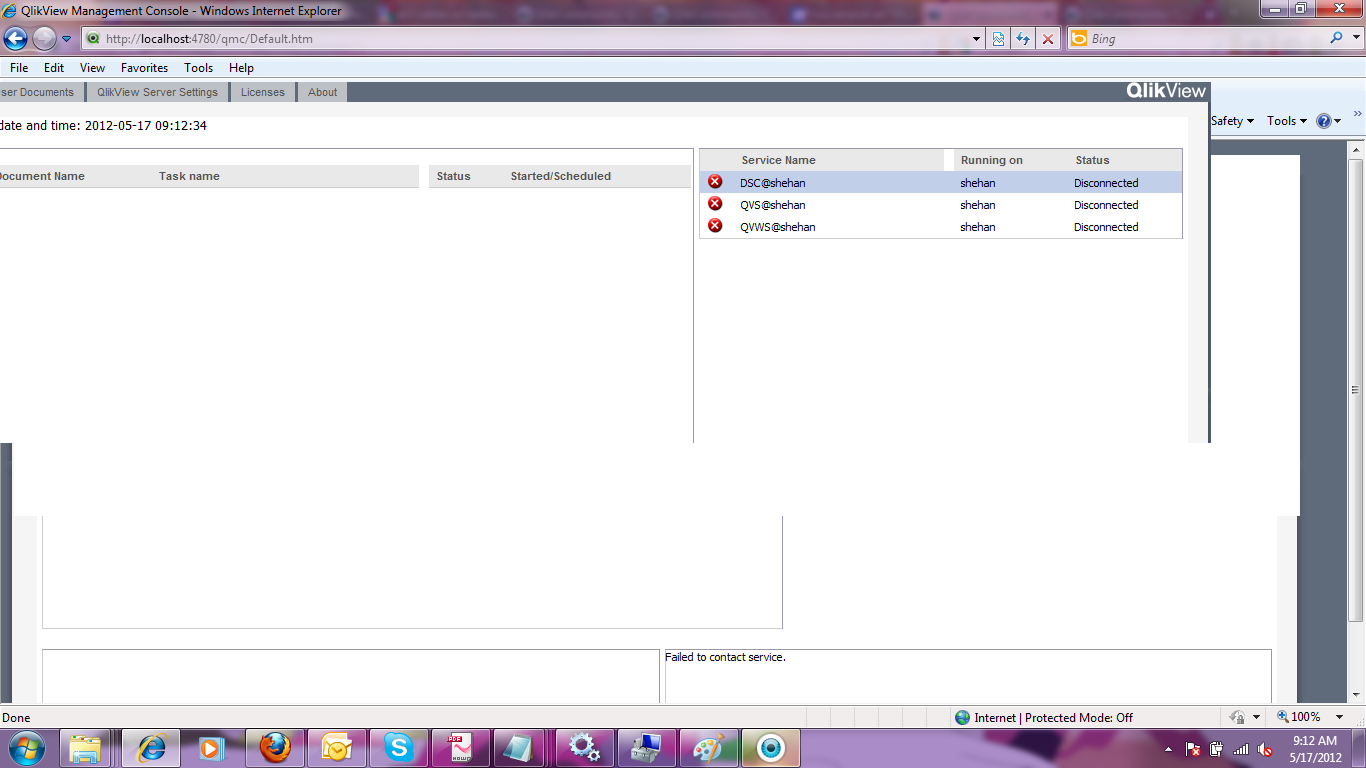The width and height of the screenshot is (1366, 768).
Task: Click the Started/Scheduled column header
Action: point(560,176)
